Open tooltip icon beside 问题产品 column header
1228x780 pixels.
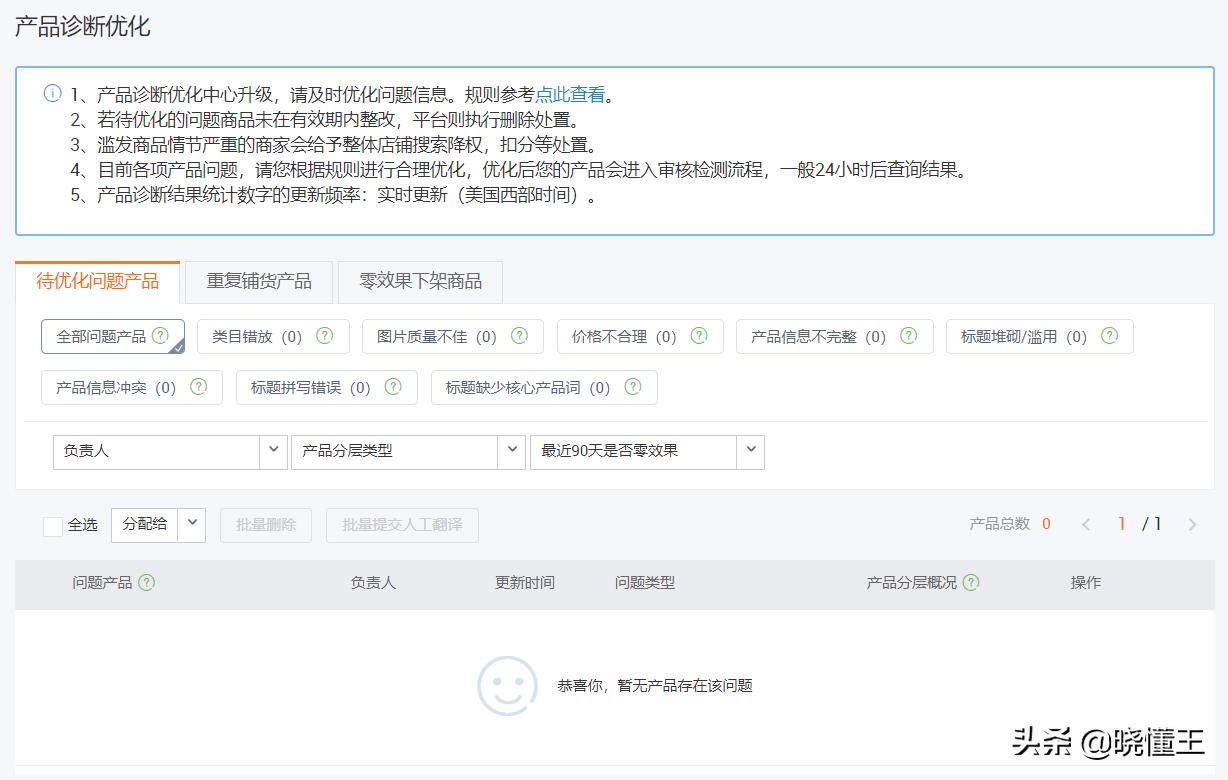tap(147, 582)
